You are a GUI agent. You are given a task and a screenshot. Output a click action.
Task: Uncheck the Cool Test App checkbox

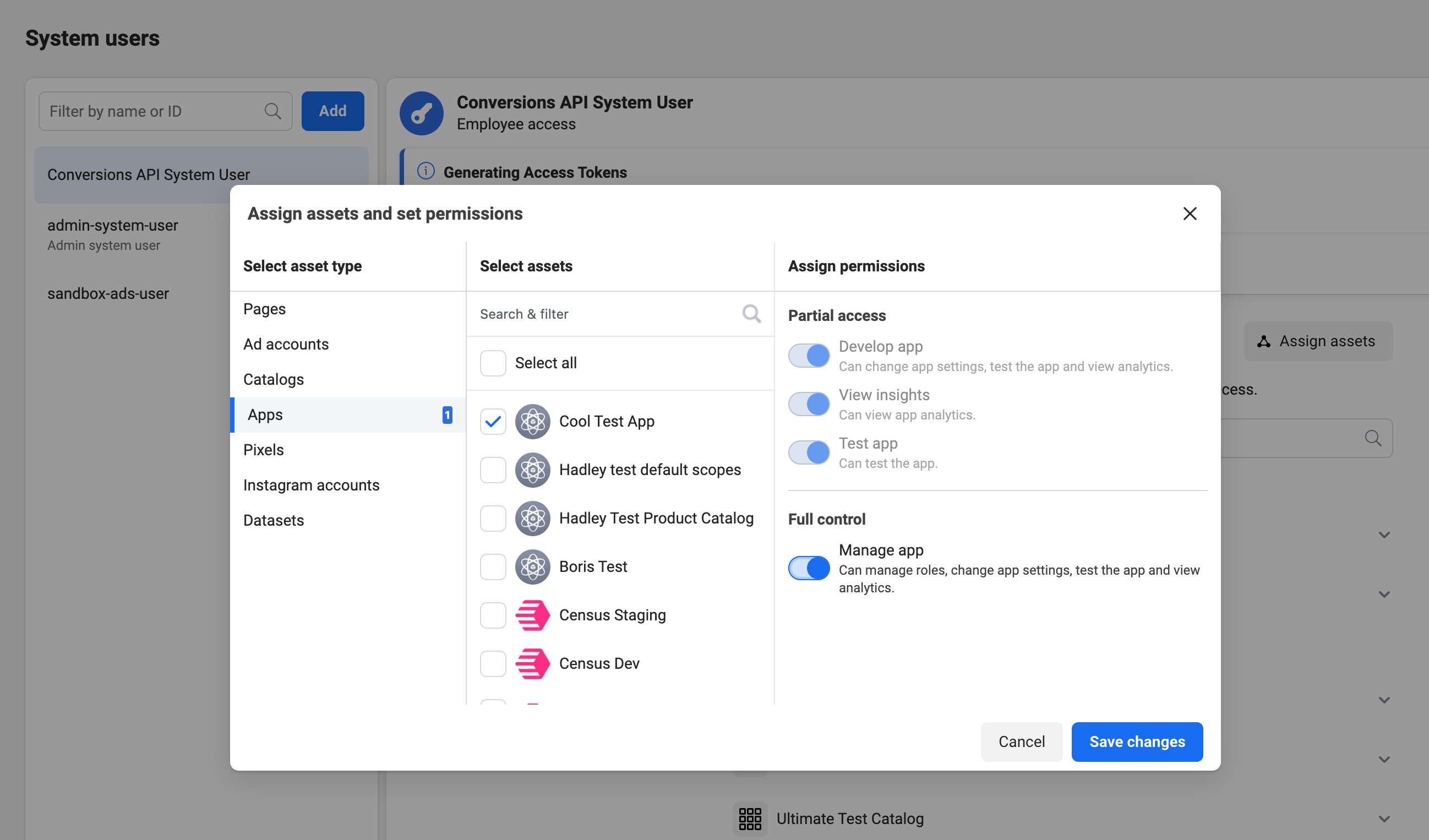tap(492, 422)
